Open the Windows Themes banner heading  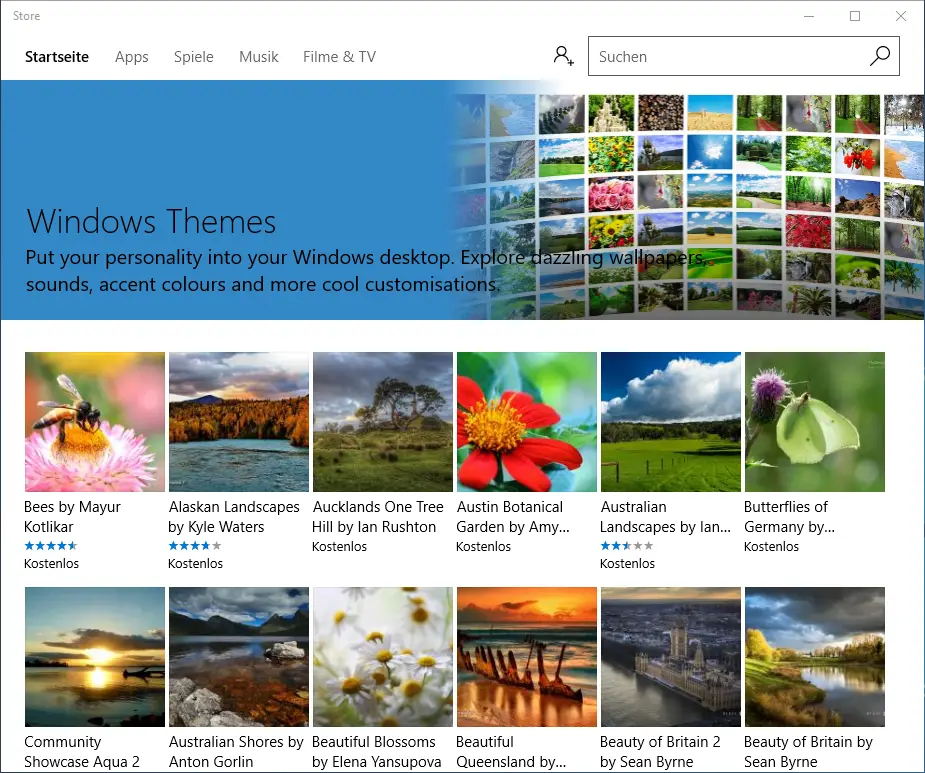(x=151, y=221)
